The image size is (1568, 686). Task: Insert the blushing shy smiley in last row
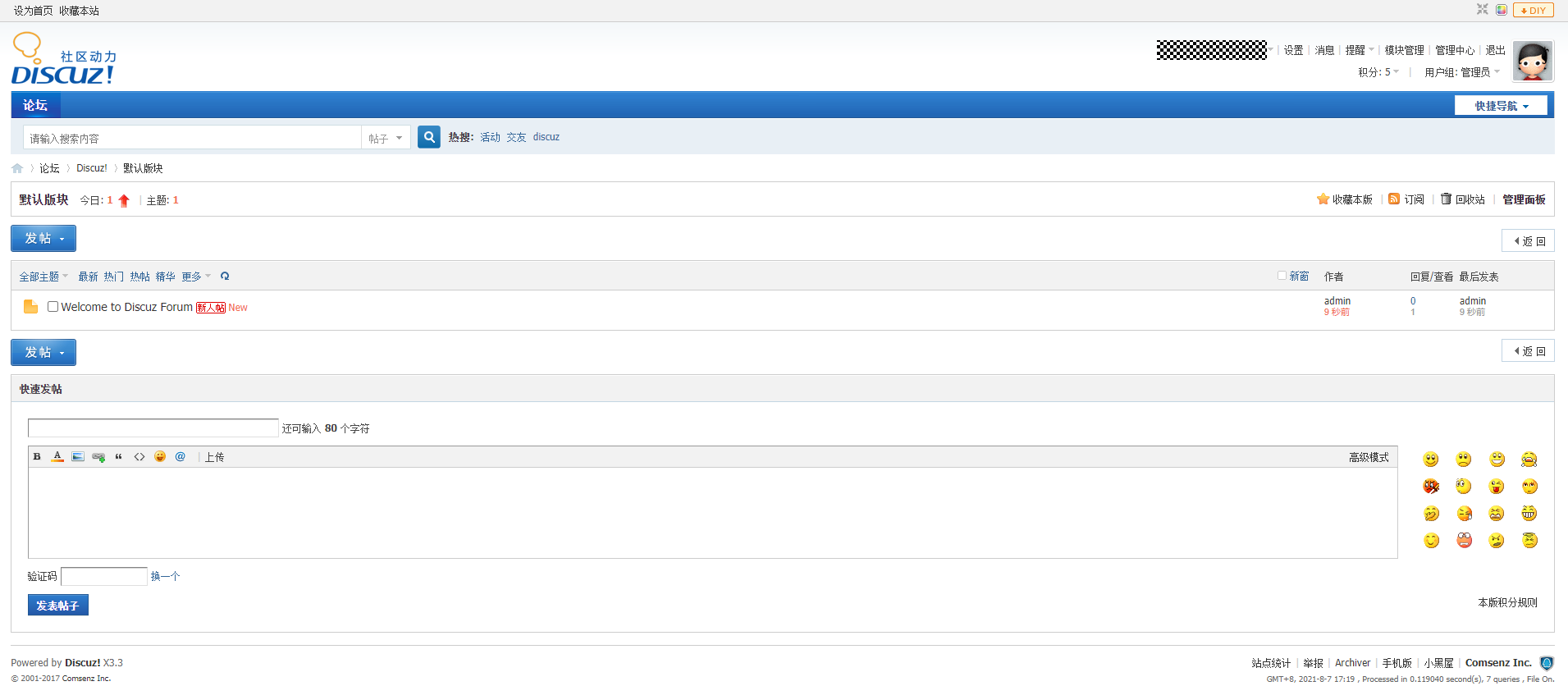tap(1431, 541)
